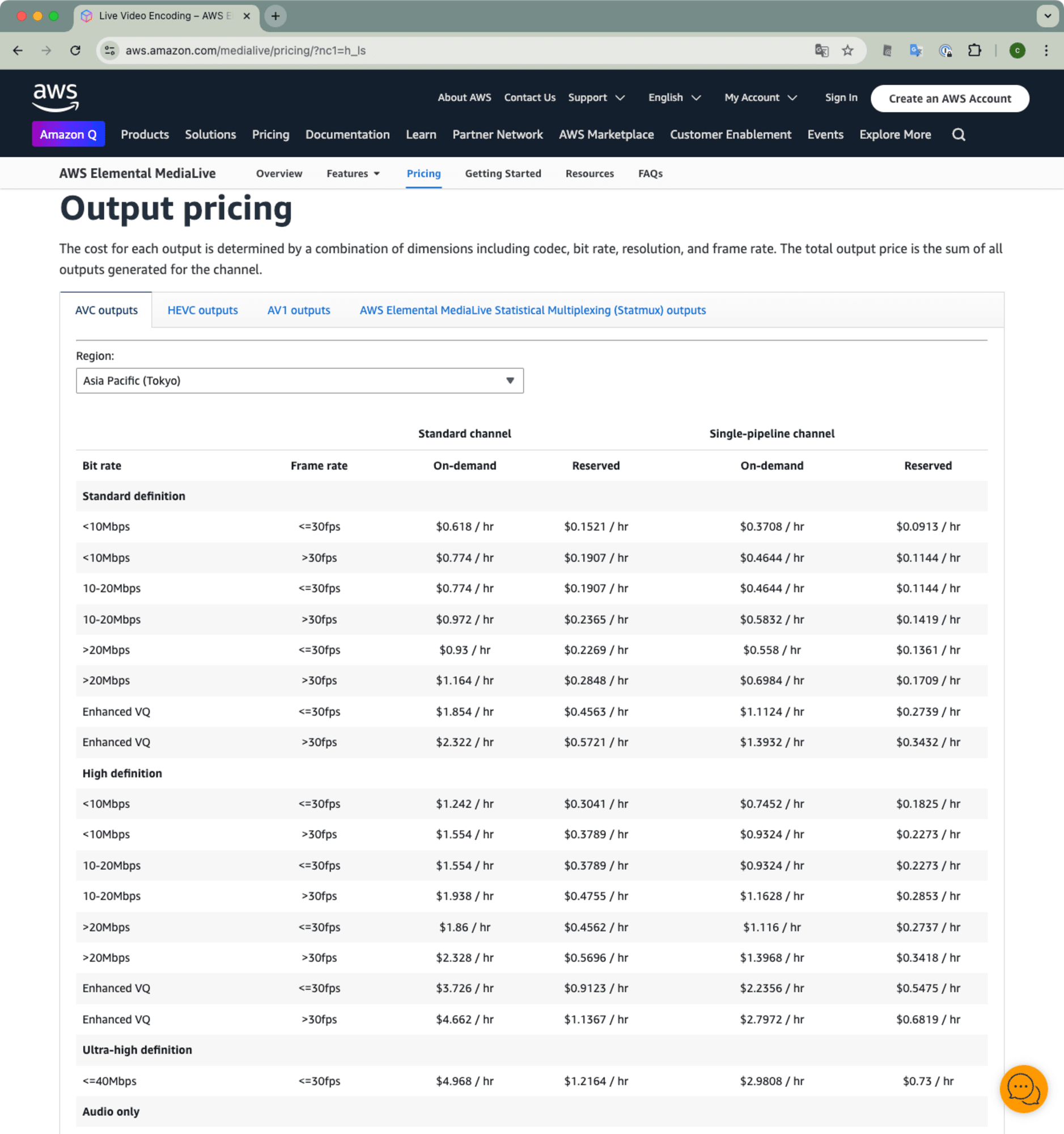Open the Chrome three-dot menu
The width and height of the screenshot is (1064, 1134).
[1046, 51]
